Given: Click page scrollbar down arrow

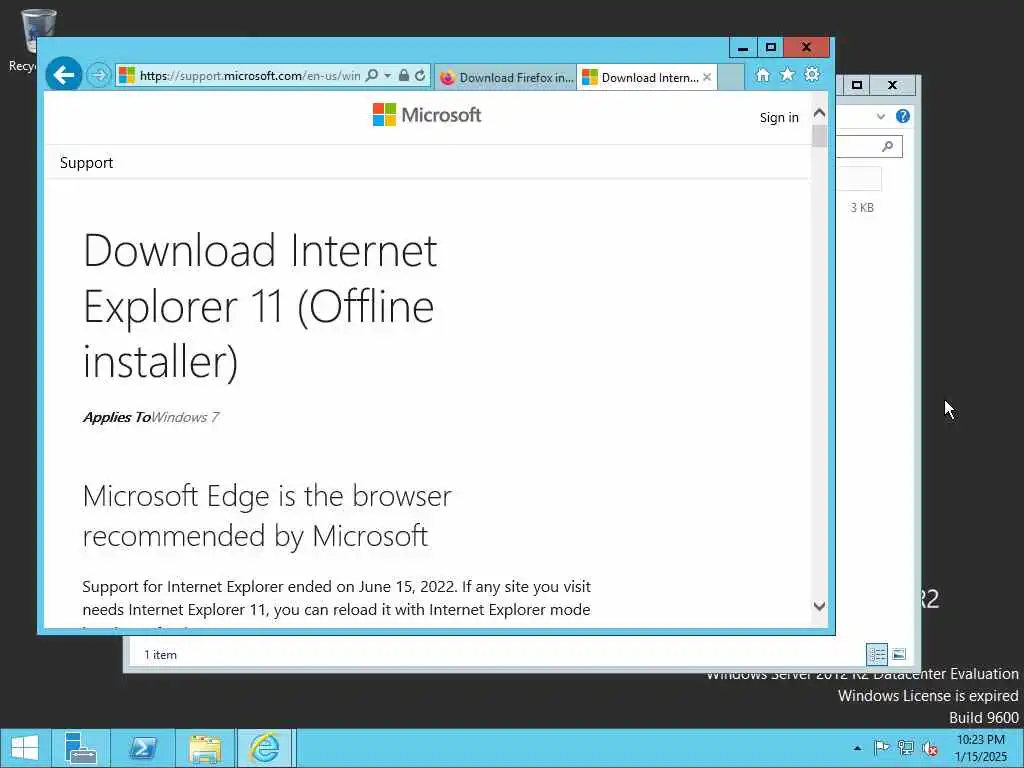Looking at the screenshot, I should pyautogui.click(x=819, y=606).
